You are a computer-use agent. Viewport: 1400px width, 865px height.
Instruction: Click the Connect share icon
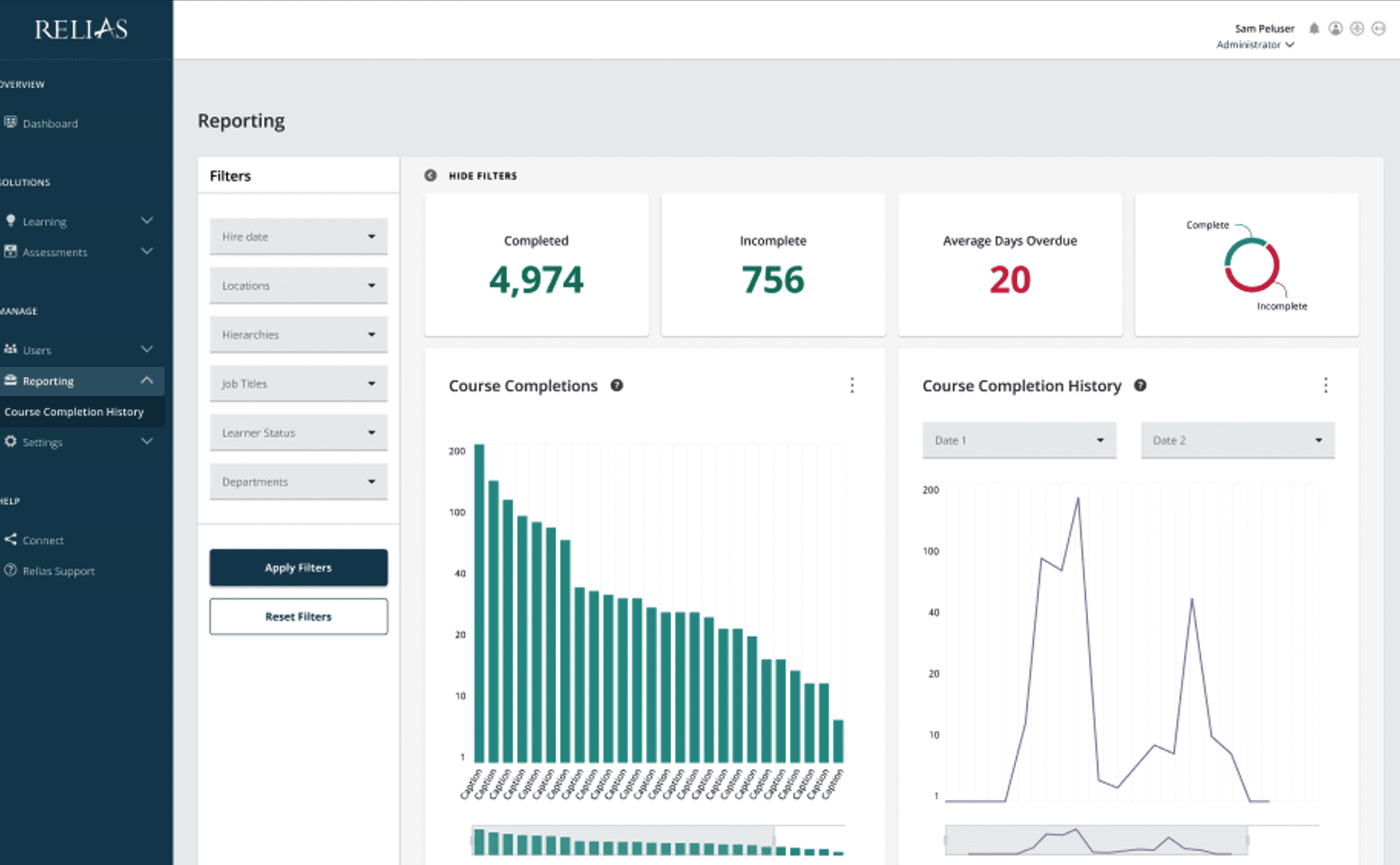10,539
